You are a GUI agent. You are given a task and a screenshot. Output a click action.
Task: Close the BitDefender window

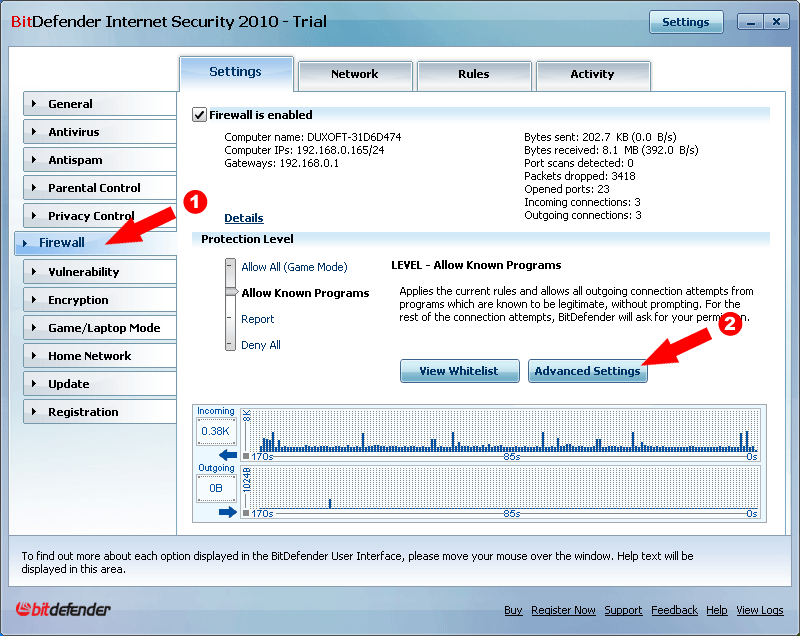[777, 22]
